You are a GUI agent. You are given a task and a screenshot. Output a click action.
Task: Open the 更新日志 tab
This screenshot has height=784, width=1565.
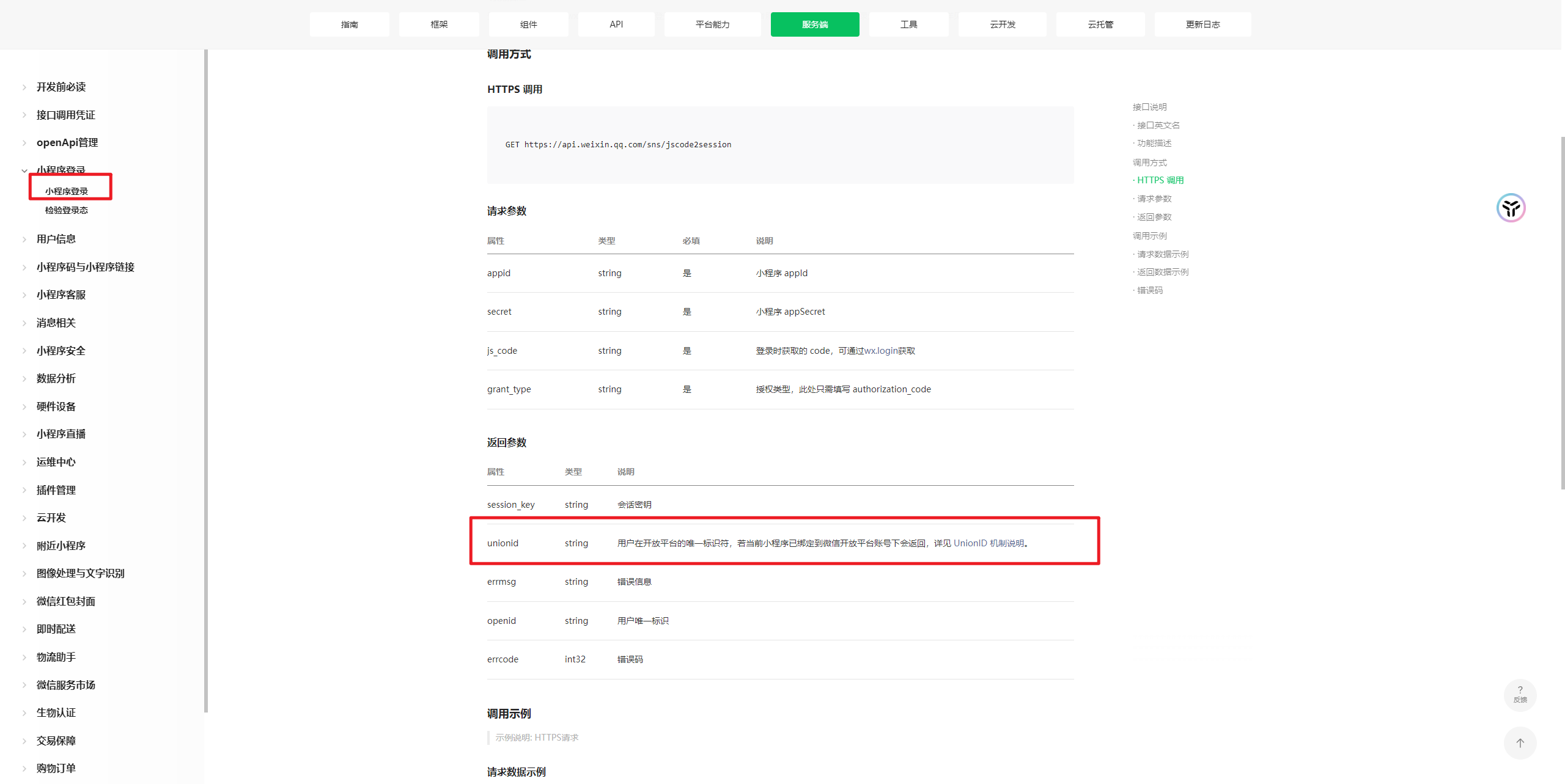[x=1202, y=24]
